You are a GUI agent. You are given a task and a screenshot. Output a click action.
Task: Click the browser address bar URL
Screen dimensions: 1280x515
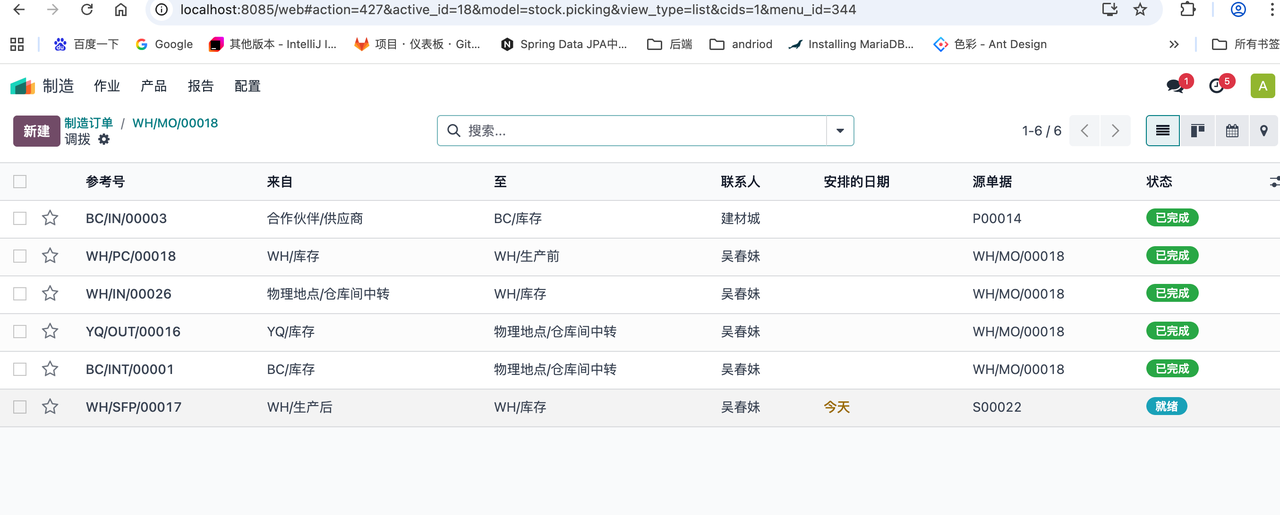(518, 10)
